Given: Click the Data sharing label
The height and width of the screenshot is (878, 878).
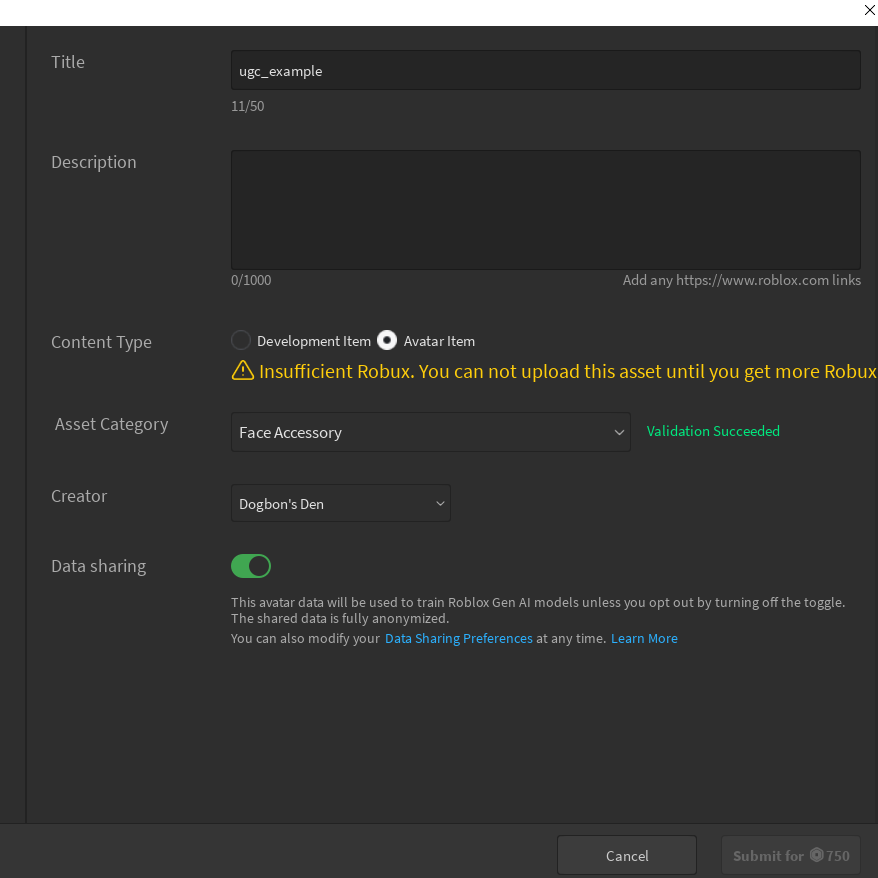Looking at the screenshot, I should click(x=99, y=566).
